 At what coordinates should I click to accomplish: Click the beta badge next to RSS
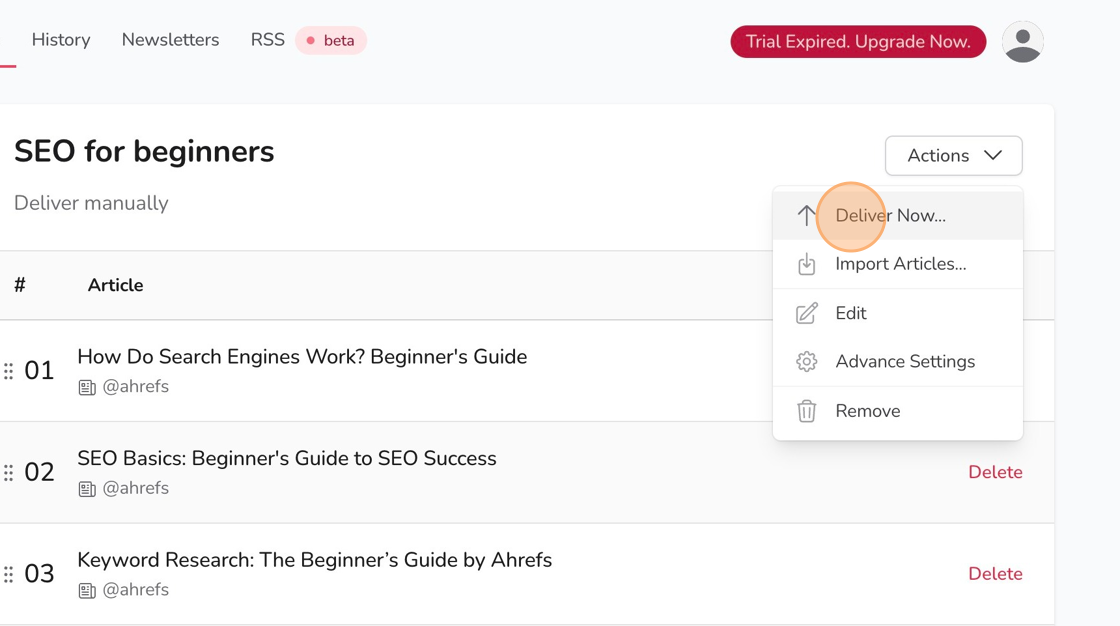pos(331,41)
